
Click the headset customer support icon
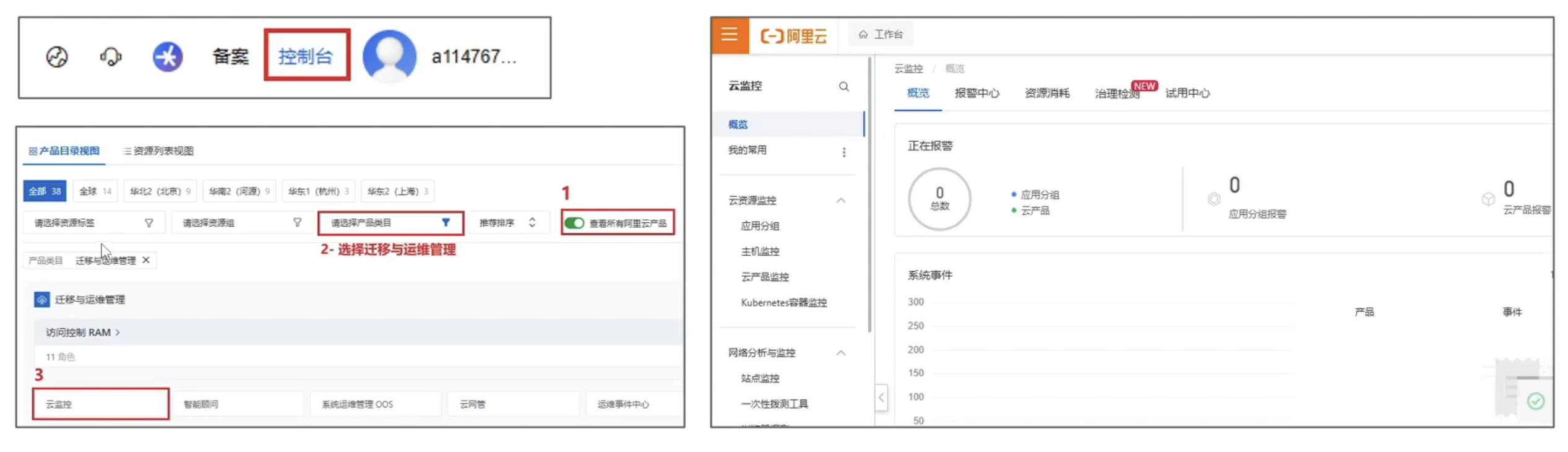tap(111, 57)
